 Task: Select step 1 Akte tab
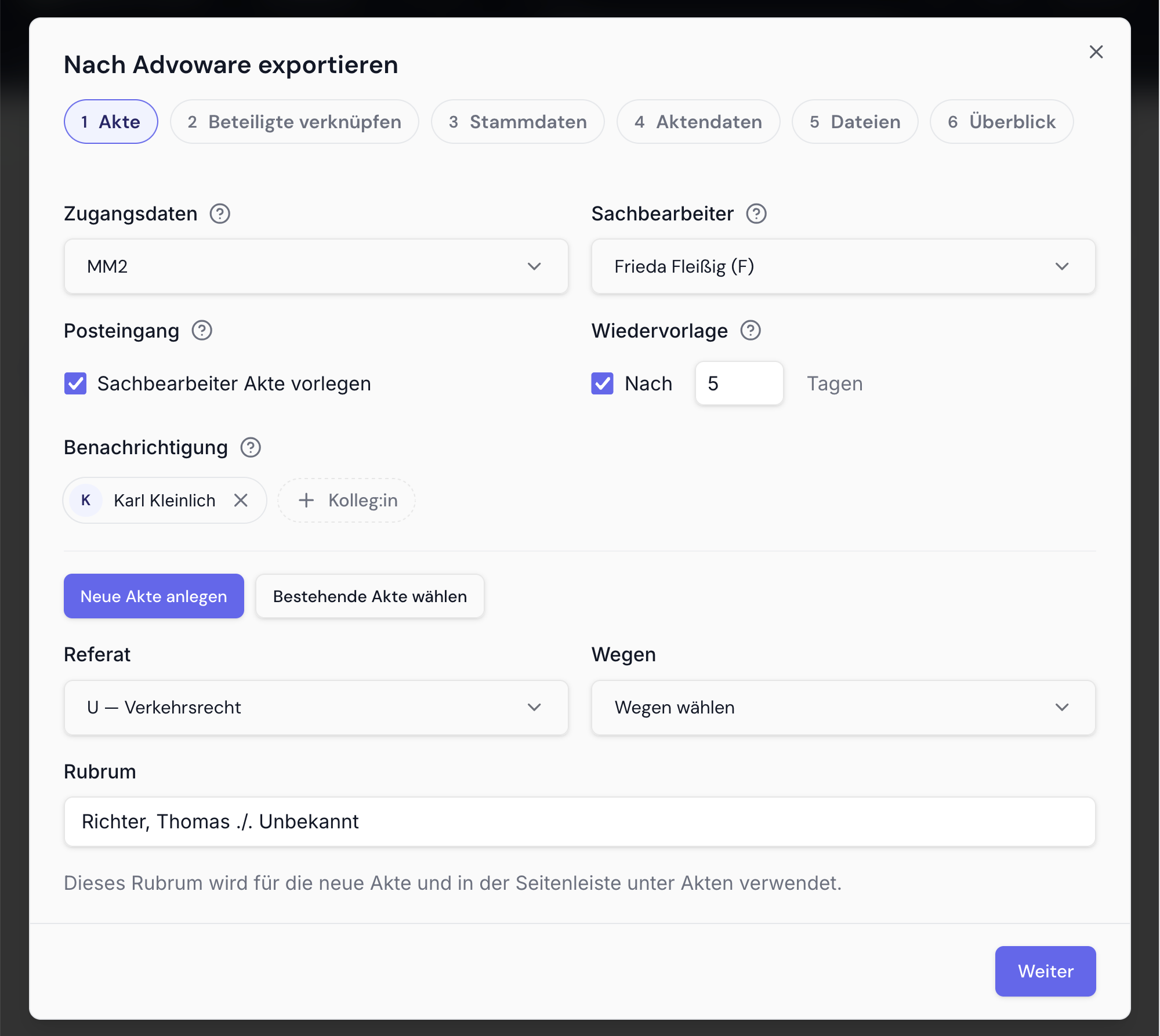pos(111,122)
